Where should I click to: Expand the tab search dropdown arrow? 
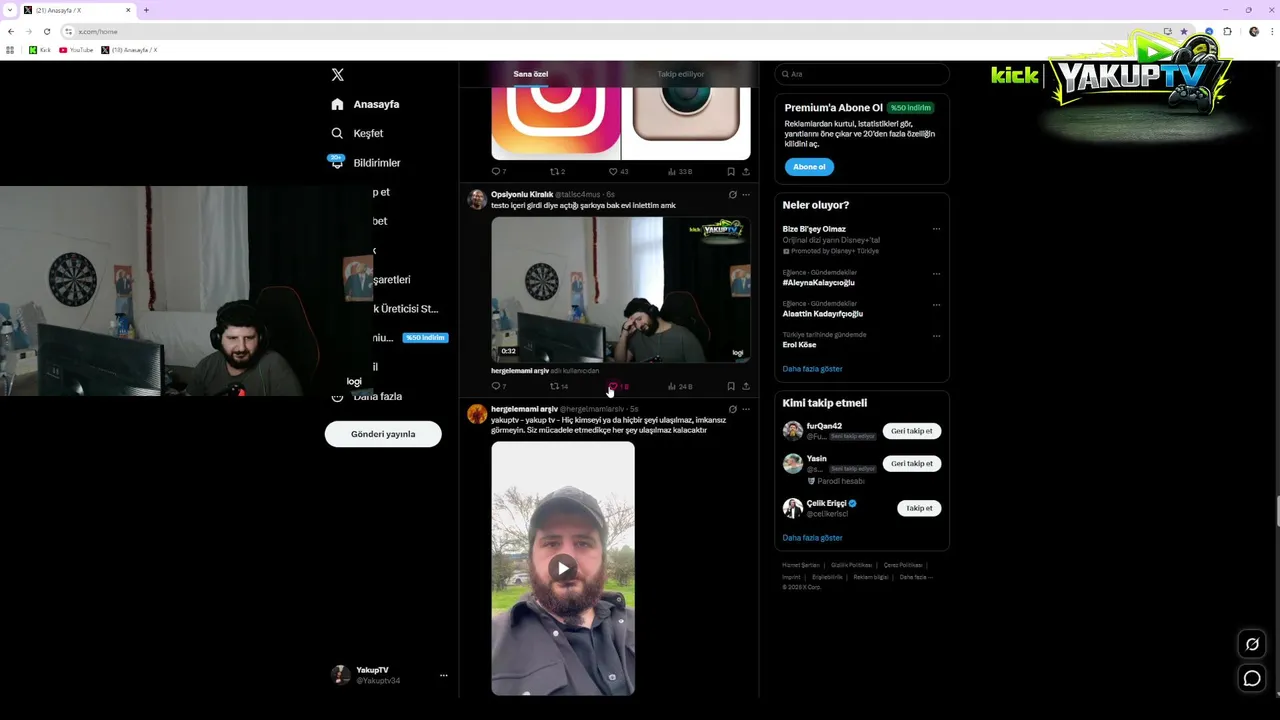tap(9, 10)
